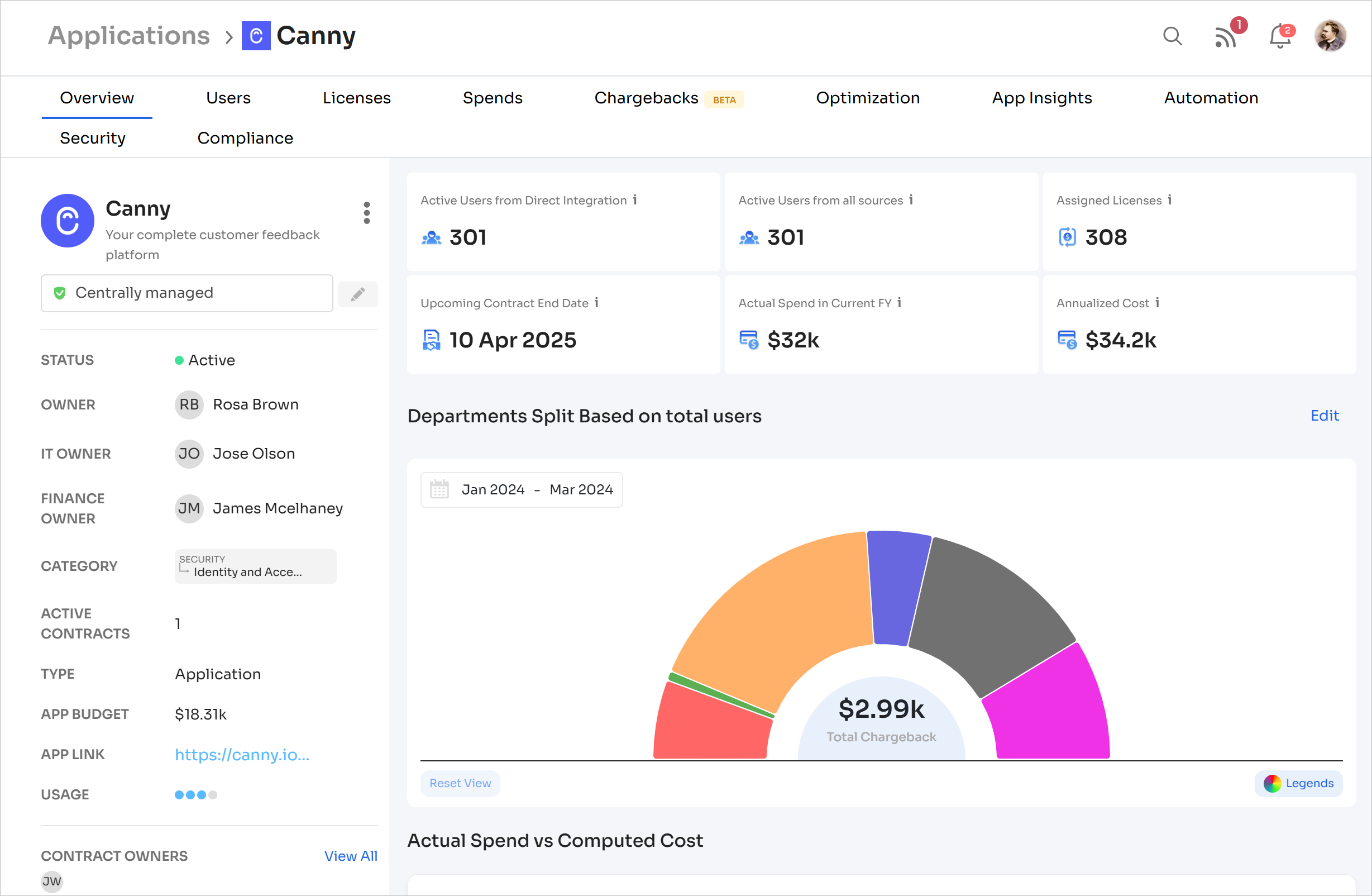Click users icon in all sources card
The image size is (1372, 896).
tap(749, 237)
